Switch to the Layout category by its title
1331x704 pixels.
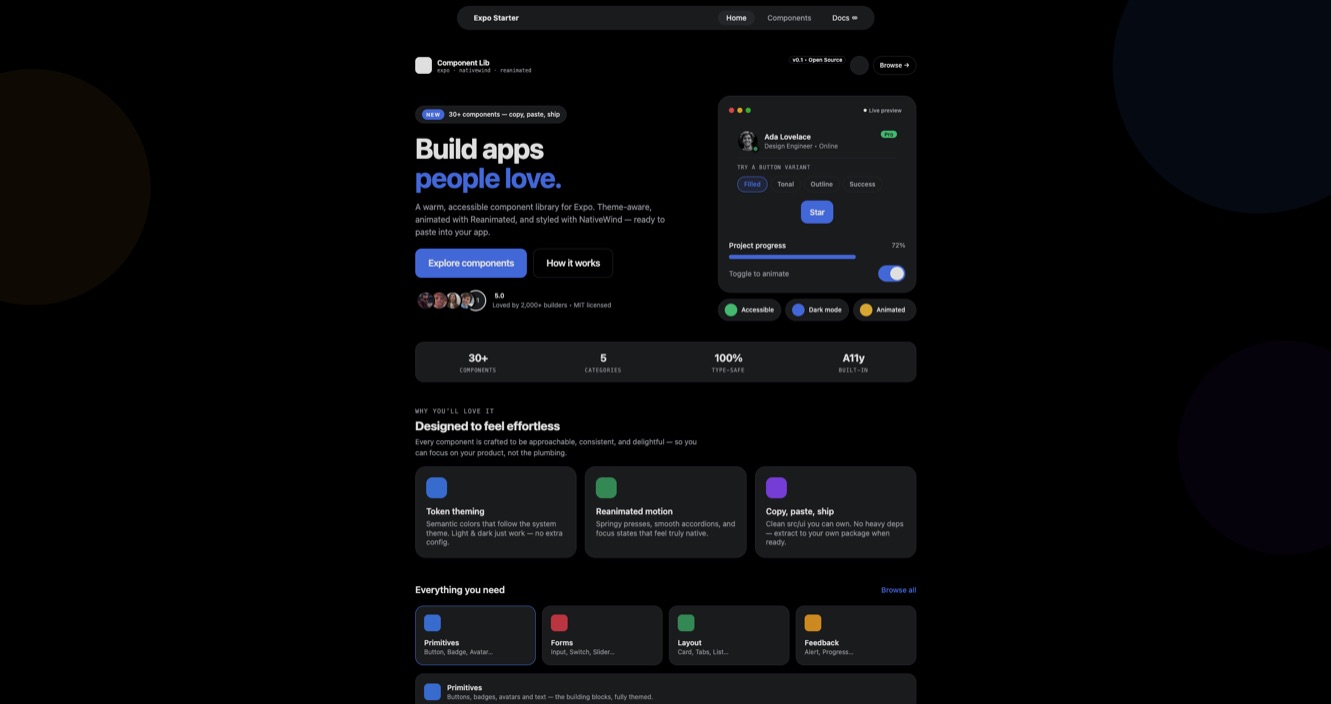point(690,643)
